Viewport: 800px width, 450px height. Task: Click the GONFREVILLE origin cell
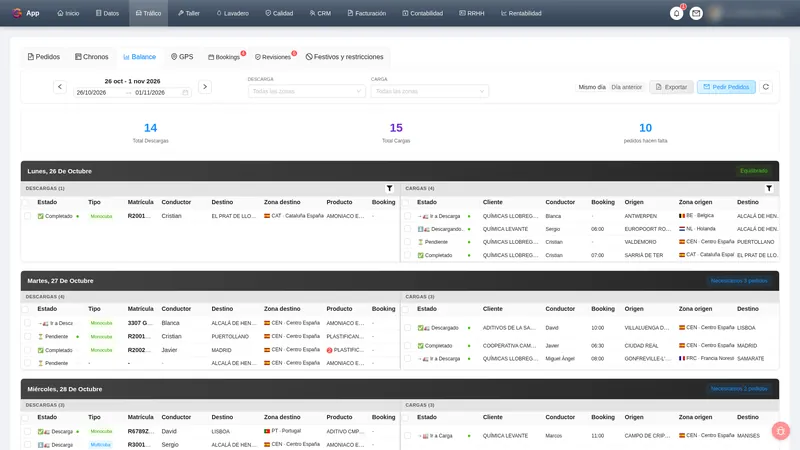click(648, 359)
